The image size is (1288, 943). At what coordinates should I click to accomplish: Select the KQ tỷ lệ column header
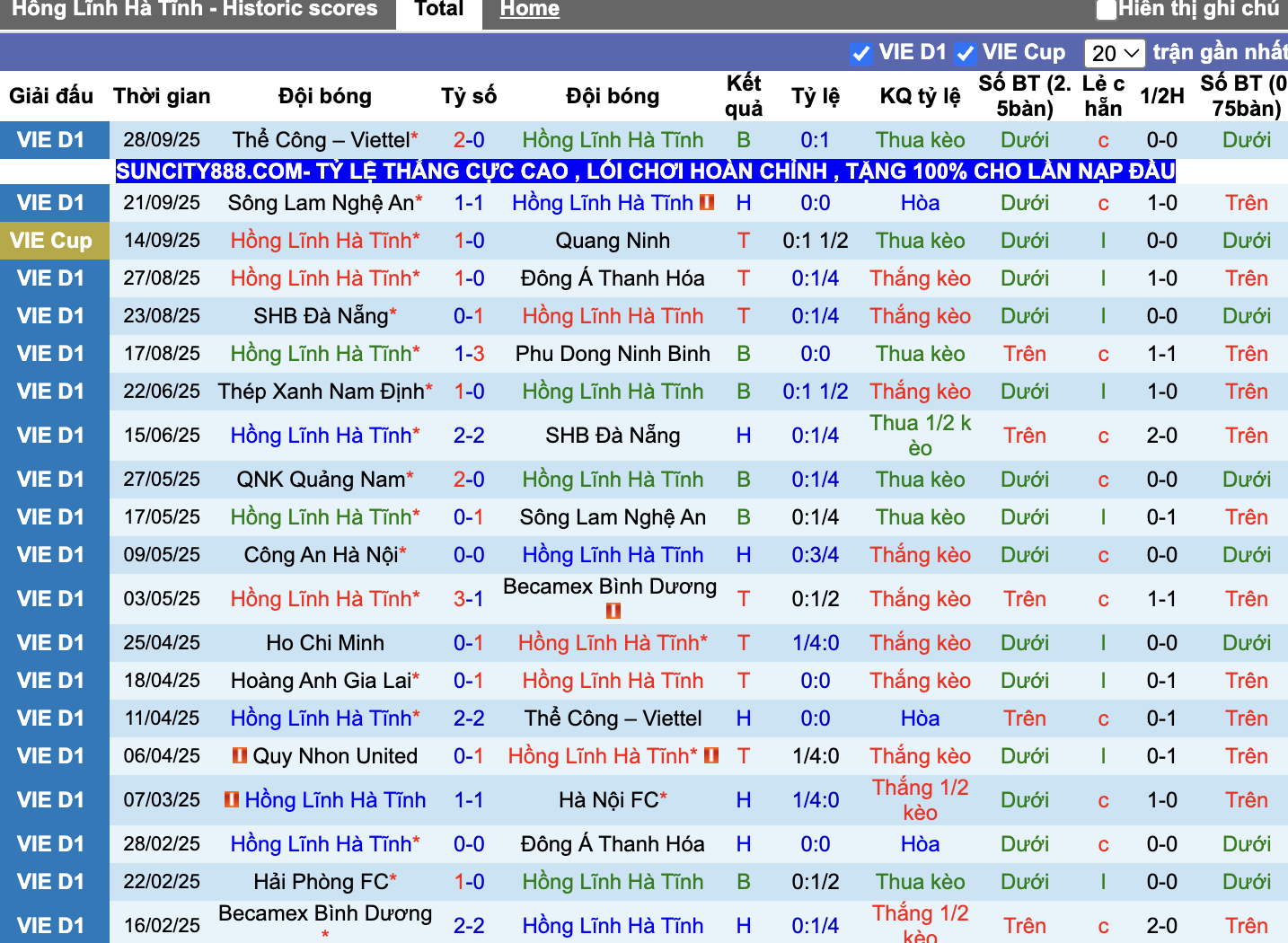pos(921,96)
